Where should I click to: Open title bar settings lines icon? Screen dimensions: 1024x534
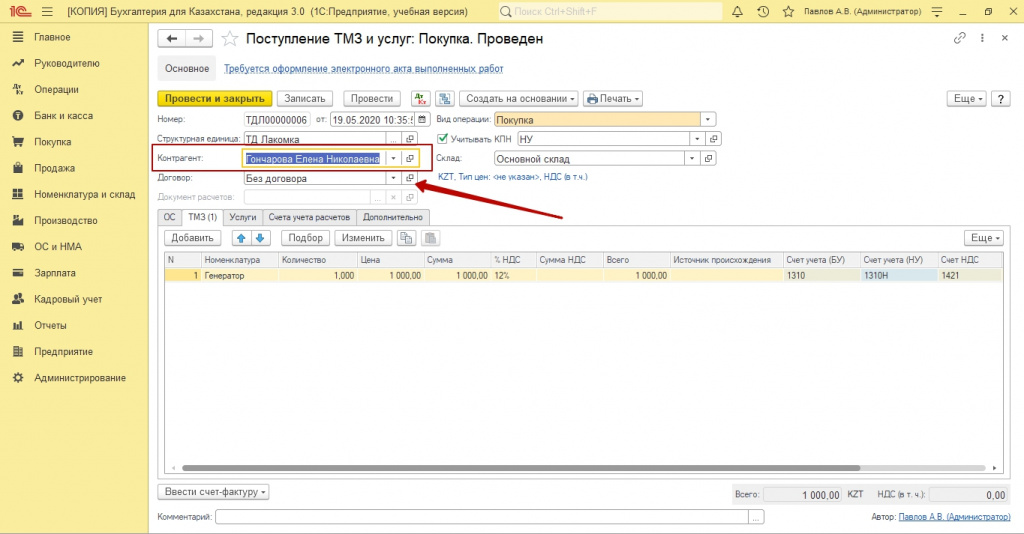(x=937, y=12)
